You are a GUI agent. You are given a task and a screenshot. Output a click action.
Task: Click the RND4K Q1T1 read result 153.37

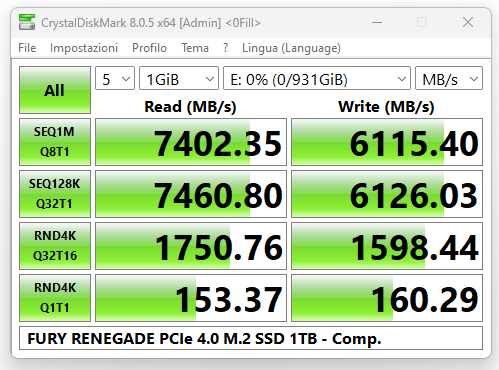point(191,298)
